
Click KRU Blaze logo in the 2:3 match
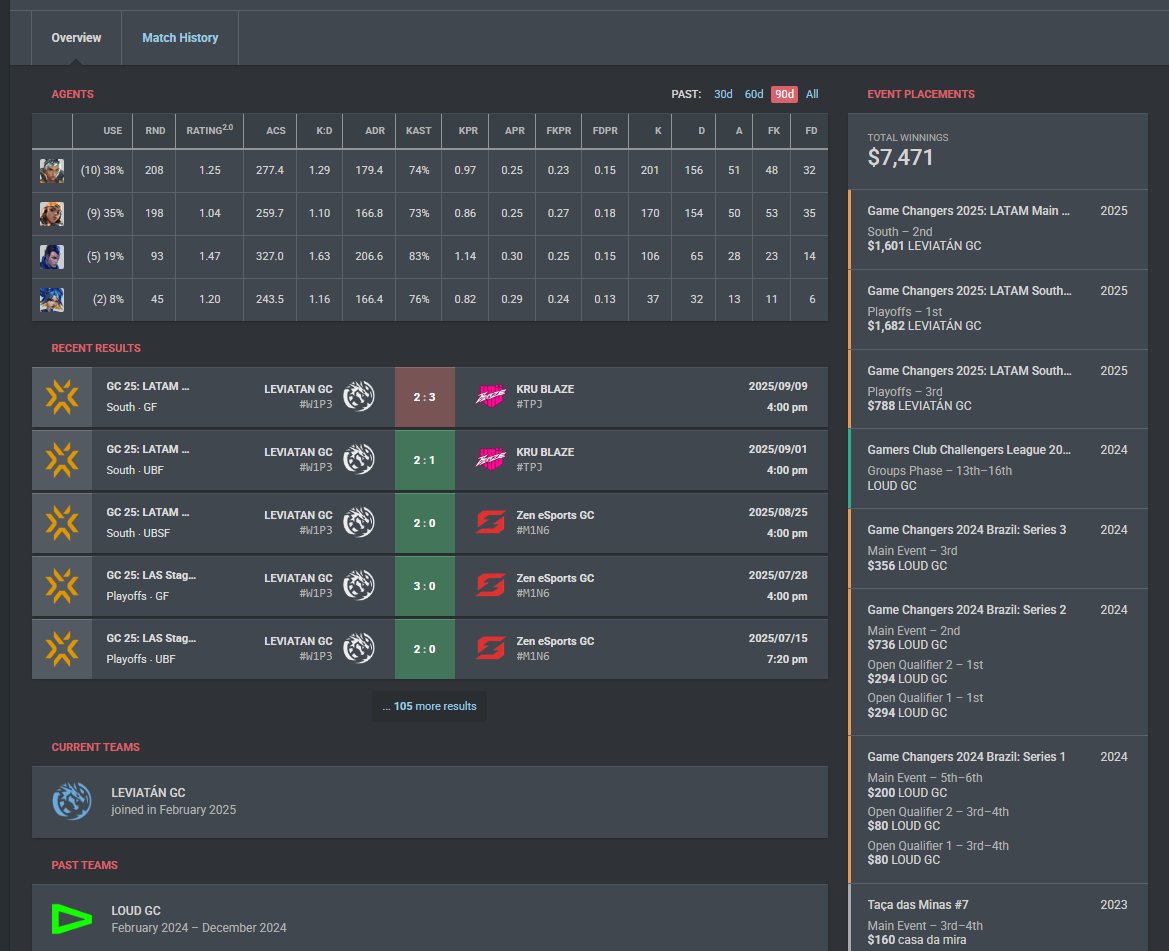(x=491, y=396)
